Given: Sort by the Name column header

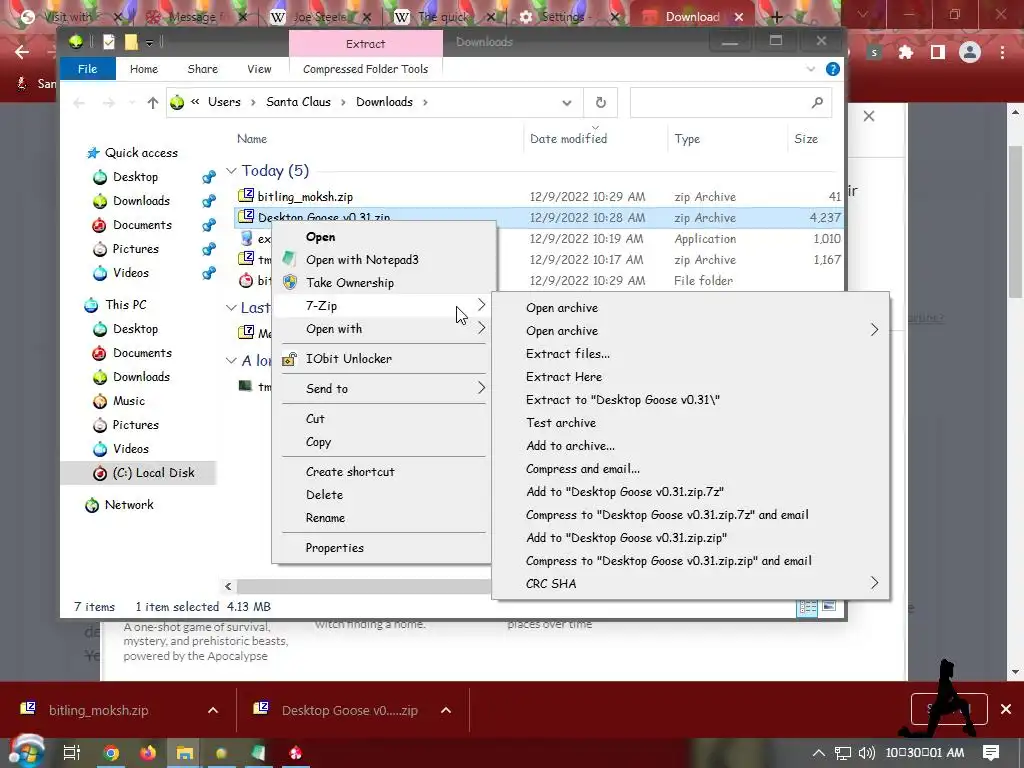Looking at the screenshot, I should coord(252,138).
